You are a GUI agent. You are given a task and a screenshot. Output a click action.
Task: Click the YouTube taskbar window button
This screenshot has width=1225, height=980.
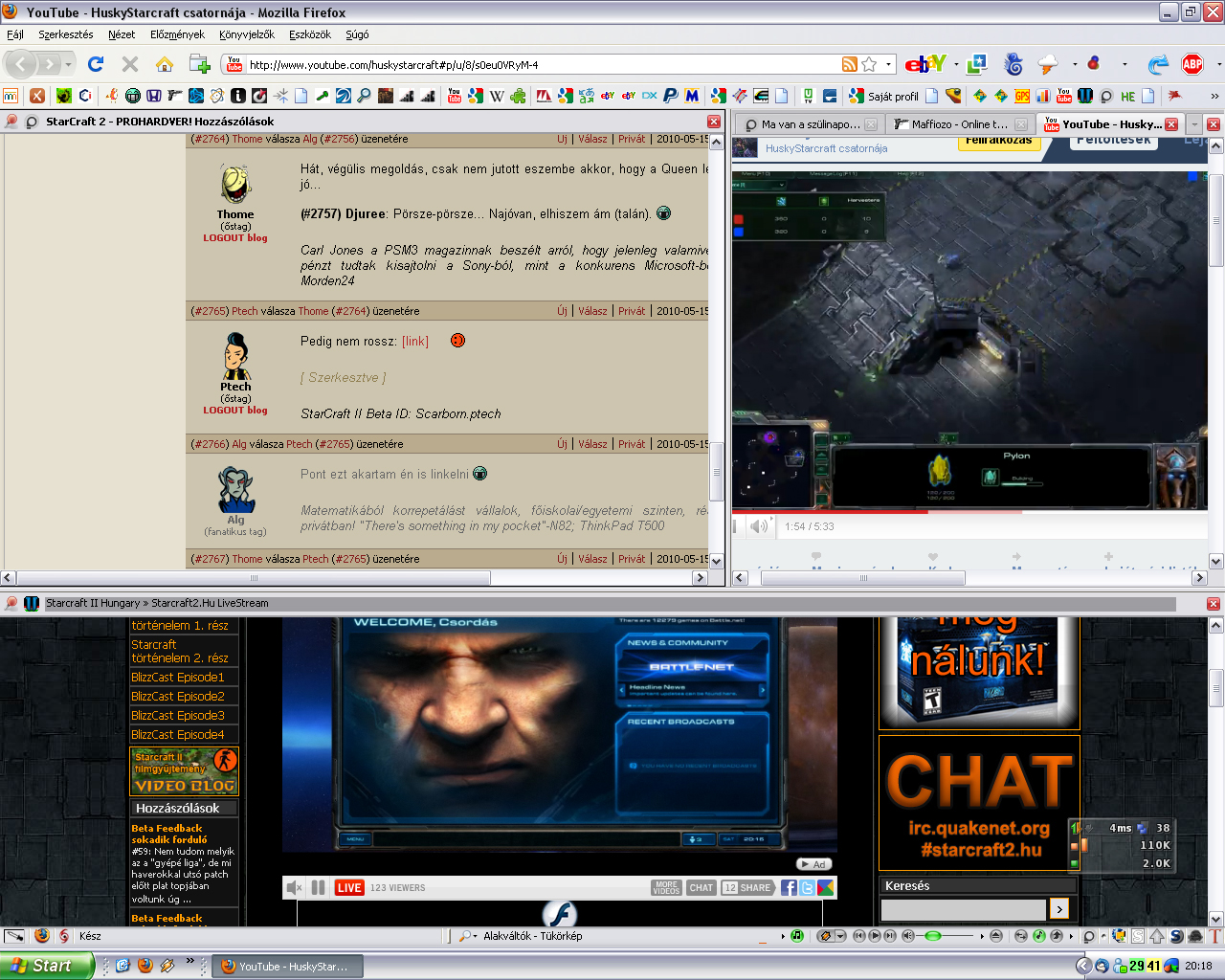[285, 966]
